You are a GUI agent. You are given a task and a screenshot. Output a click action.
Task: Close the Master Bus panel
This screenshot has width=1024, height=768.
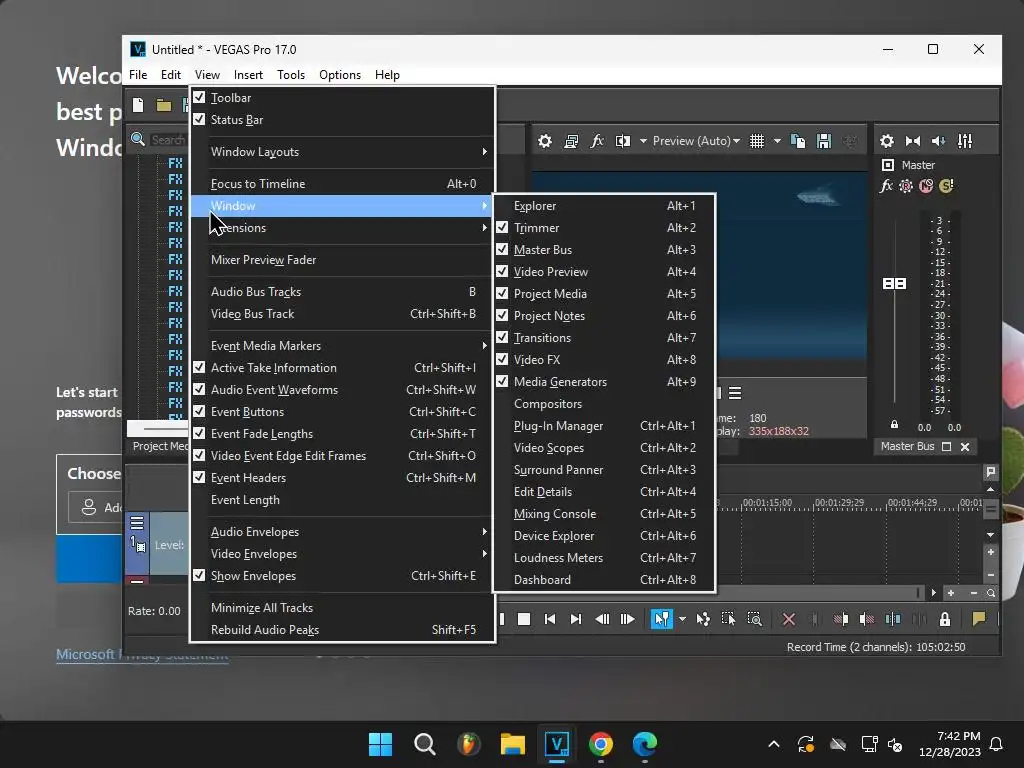[965, 447]
